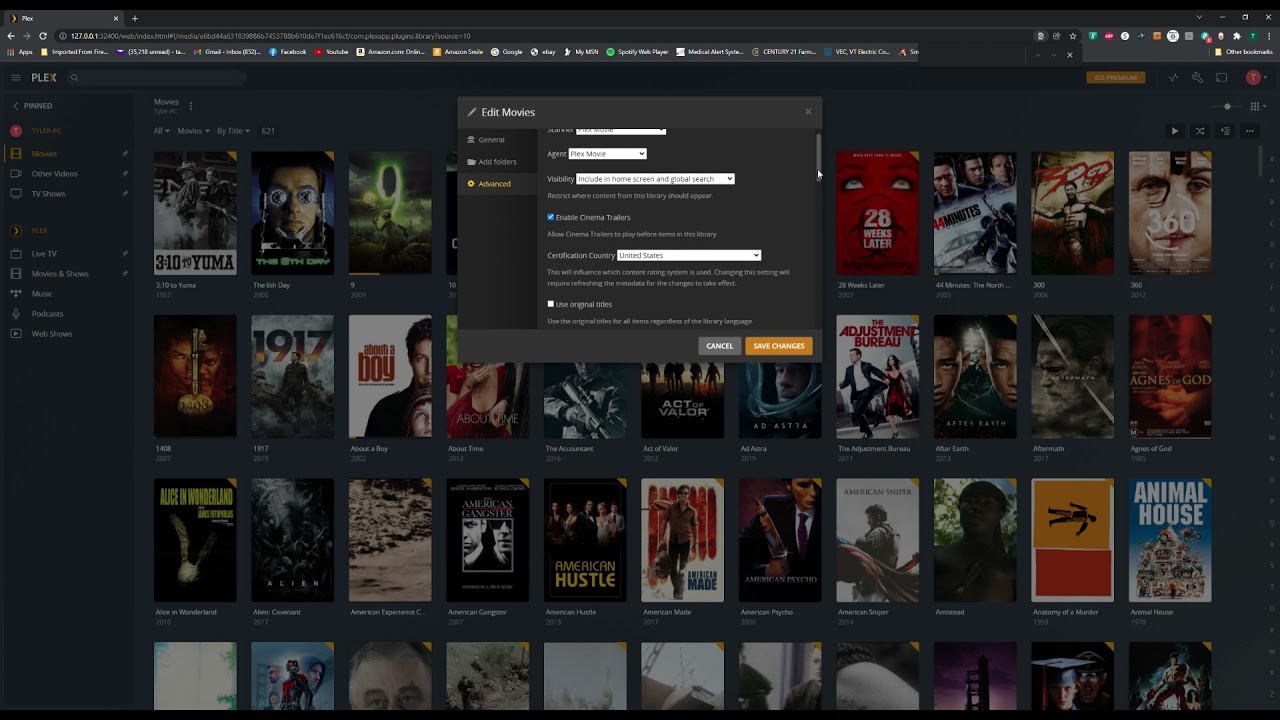Open a new browser tab
Screen dimensions: 1280x720
(134, 18)
